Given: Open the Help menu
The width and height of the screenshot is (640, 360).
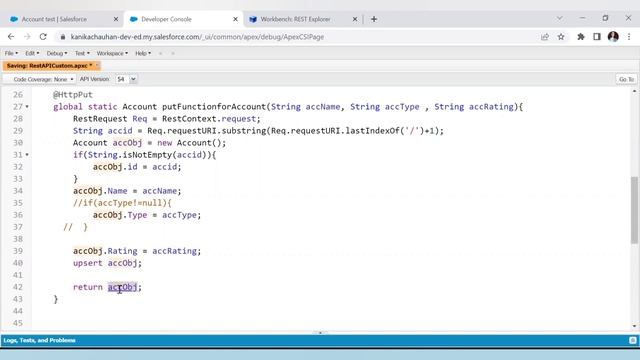Looking at the screenshot, I should point(143,53).
